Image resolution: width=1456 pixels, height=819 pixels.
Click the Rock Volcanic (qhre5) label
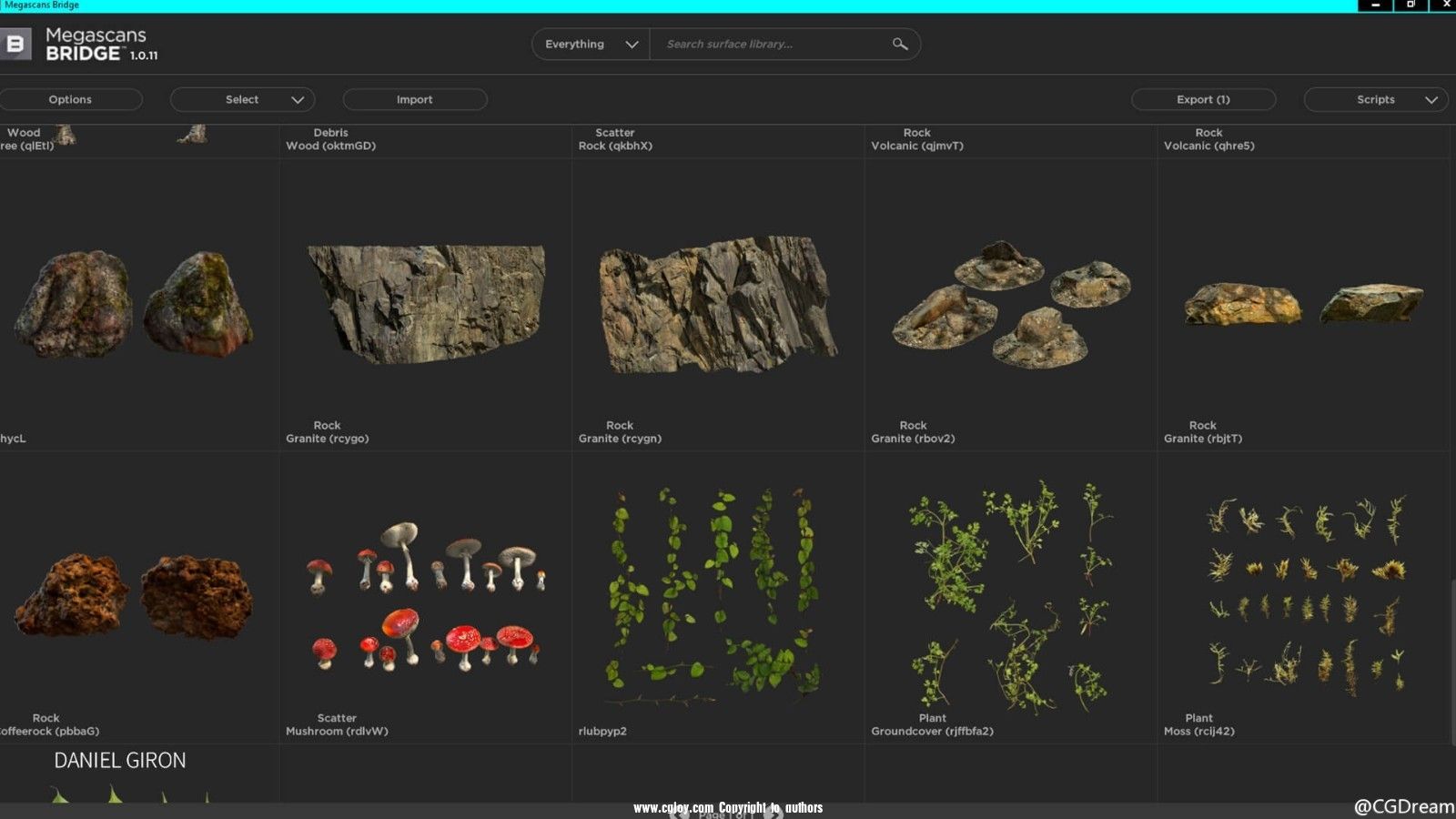click(x=1208, y=139)
